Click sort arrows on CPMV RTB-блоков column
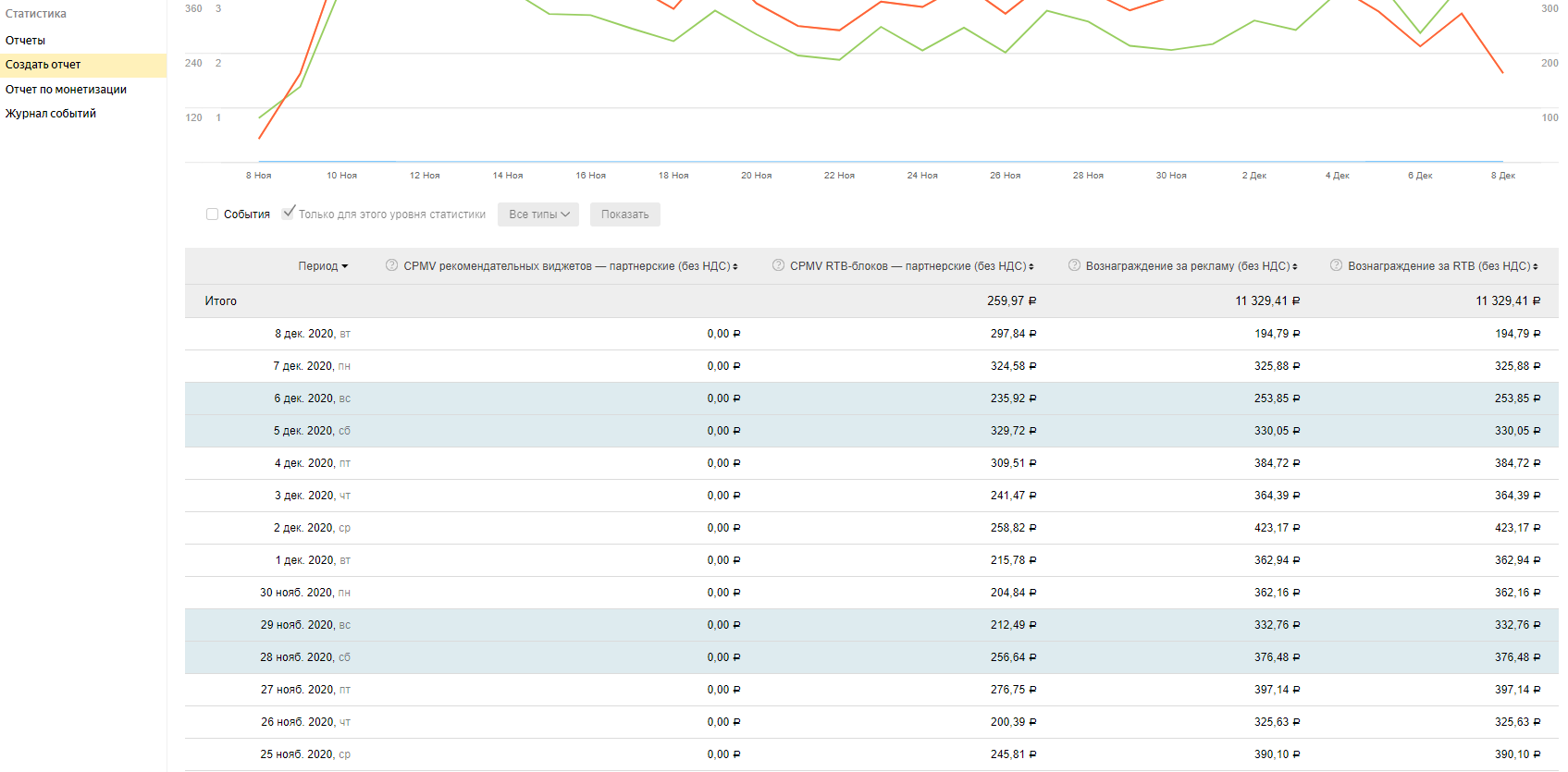1568x772 pixels. coord(1031,267)
